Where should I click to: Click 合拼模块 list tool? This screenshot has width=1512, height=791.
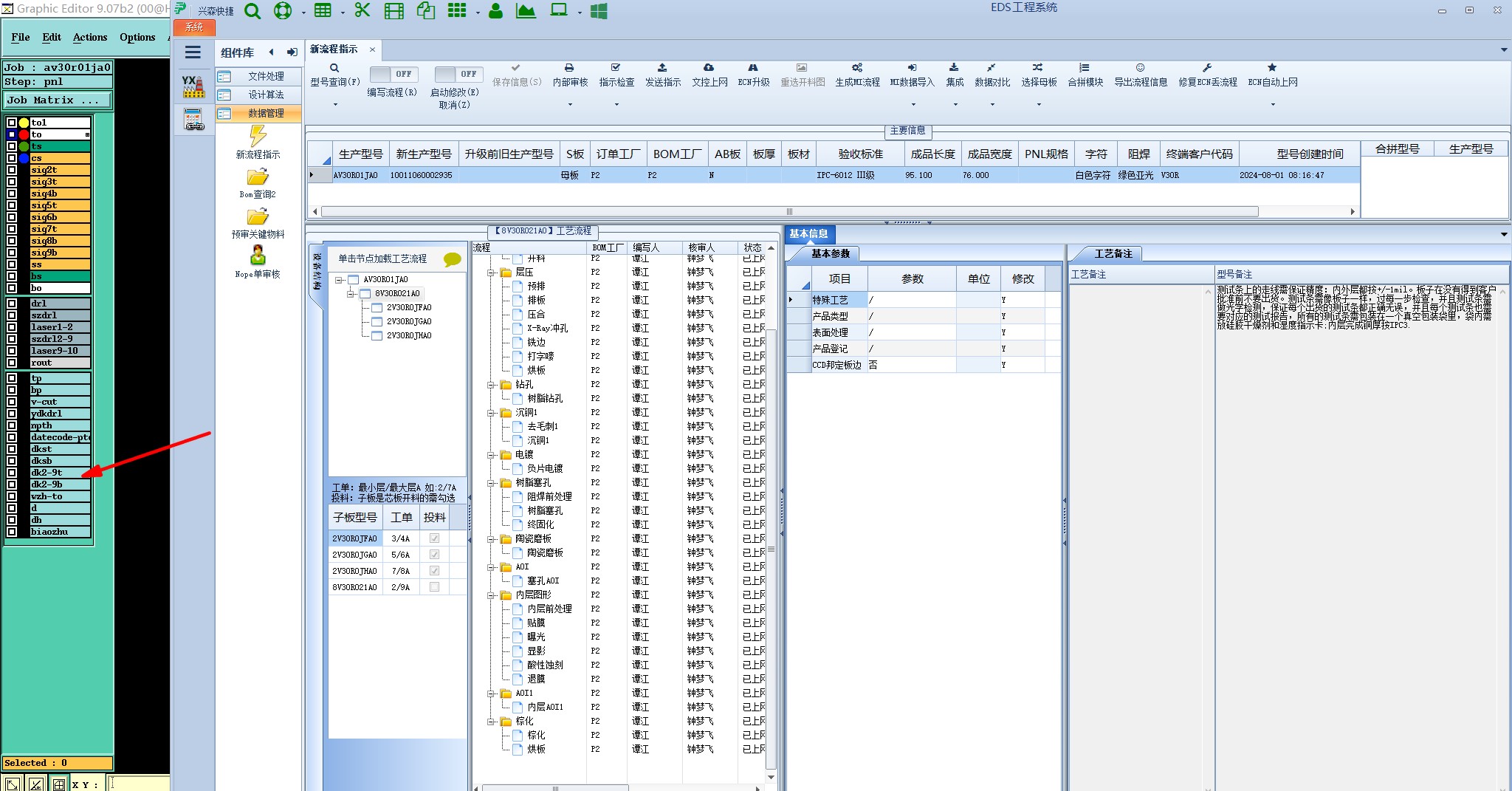tap(1085, 75)
